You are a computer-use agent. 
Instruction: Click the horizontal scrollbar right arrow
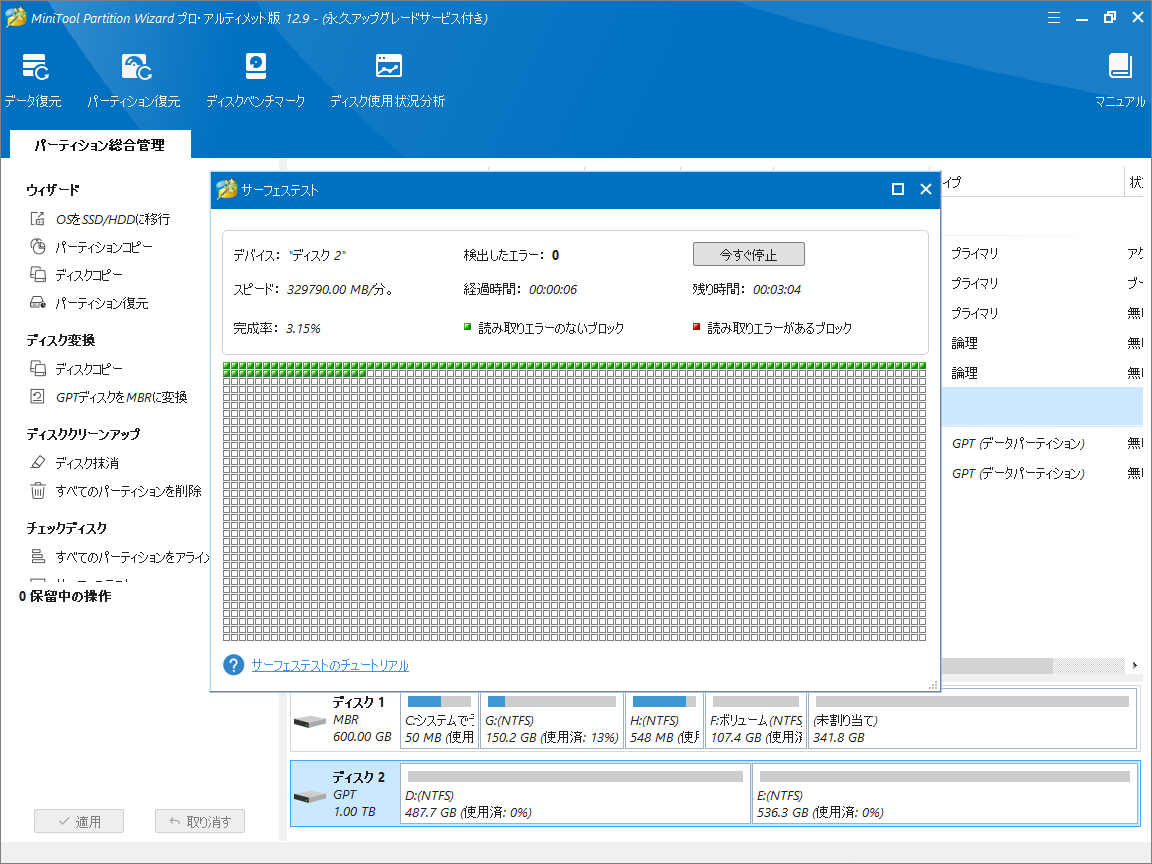(1134, 666)
